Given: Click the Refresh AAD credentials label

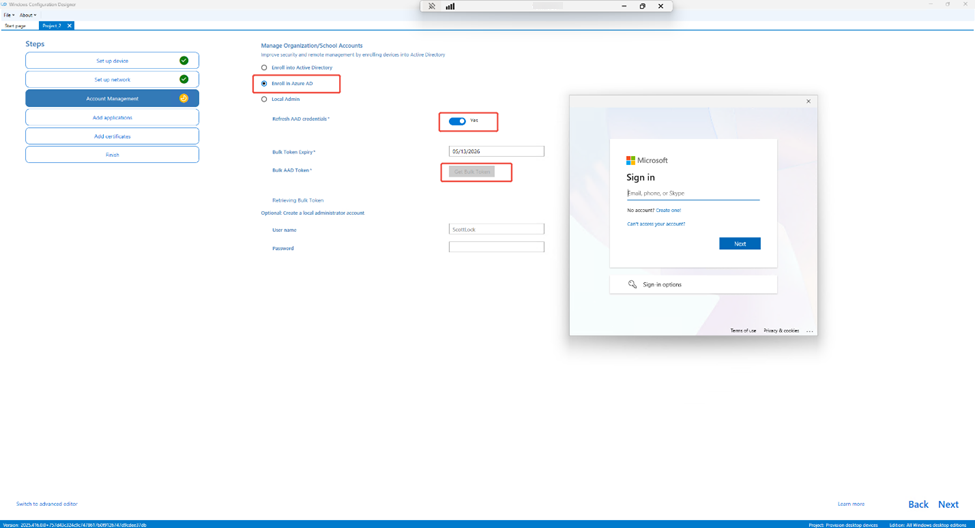Looking at the screenshot, I should [x=300, y=119].
